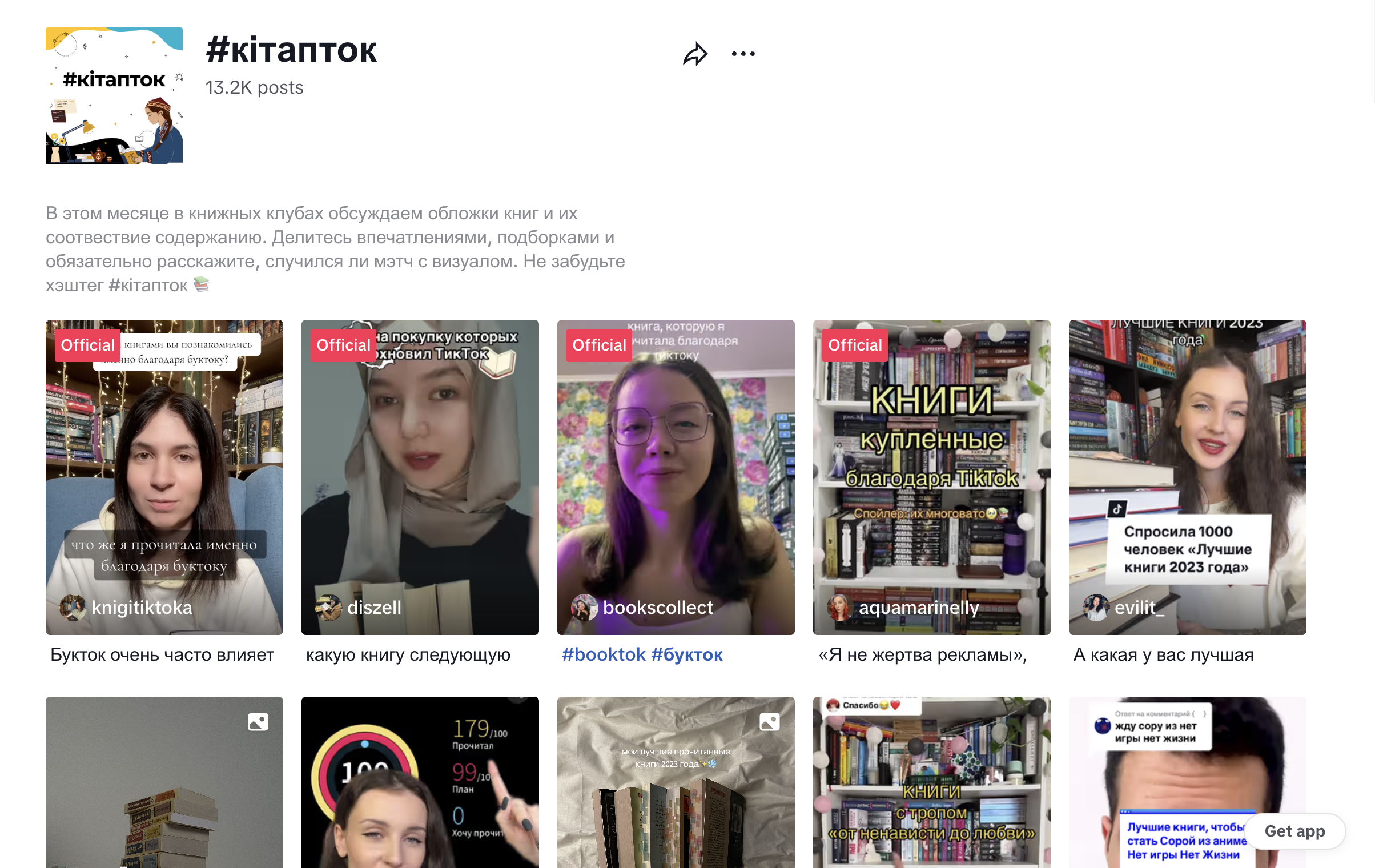Open the diszell username link
This screenshot has height=868, width=1375.
coord(374,608)
